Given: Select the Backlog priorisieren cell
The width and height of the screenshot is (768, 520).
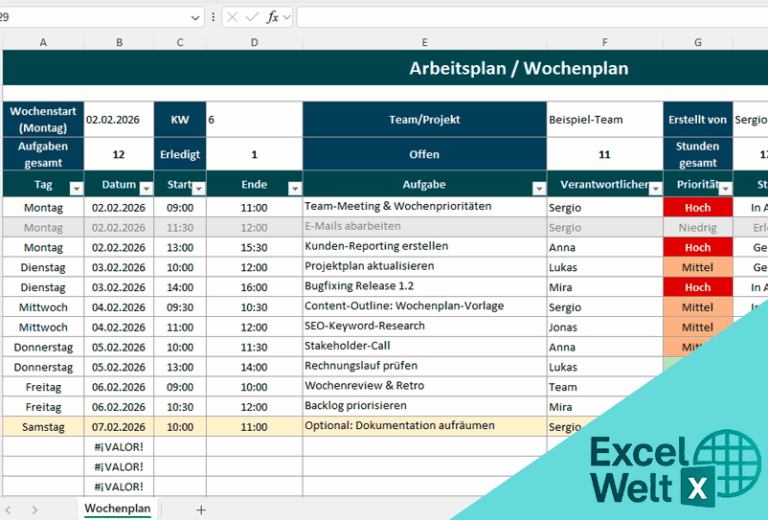Looking at the screenshot, I should (425, 406).
